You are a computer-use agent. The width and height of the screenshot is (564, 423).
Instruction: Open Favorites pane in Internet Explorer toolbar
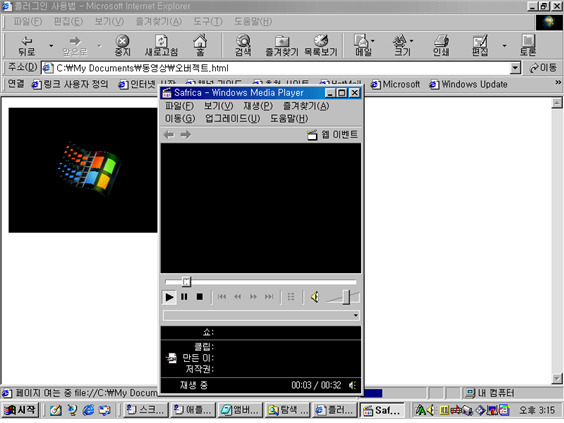click(282, 45)
